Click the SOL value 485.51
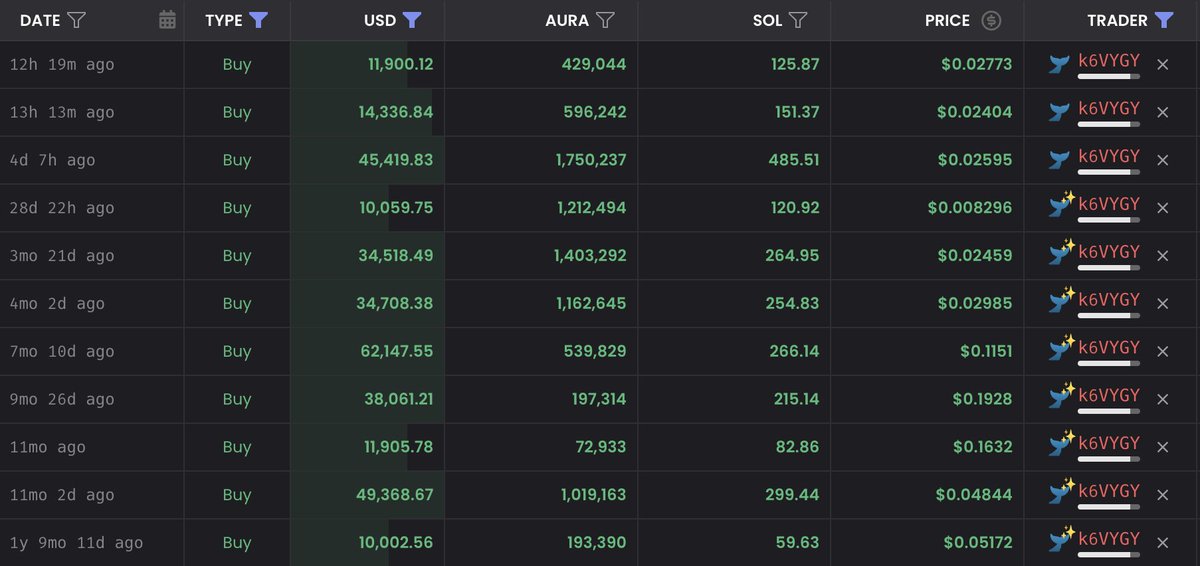This screenshot has width=1200, height=566. [x=796, y=160]
